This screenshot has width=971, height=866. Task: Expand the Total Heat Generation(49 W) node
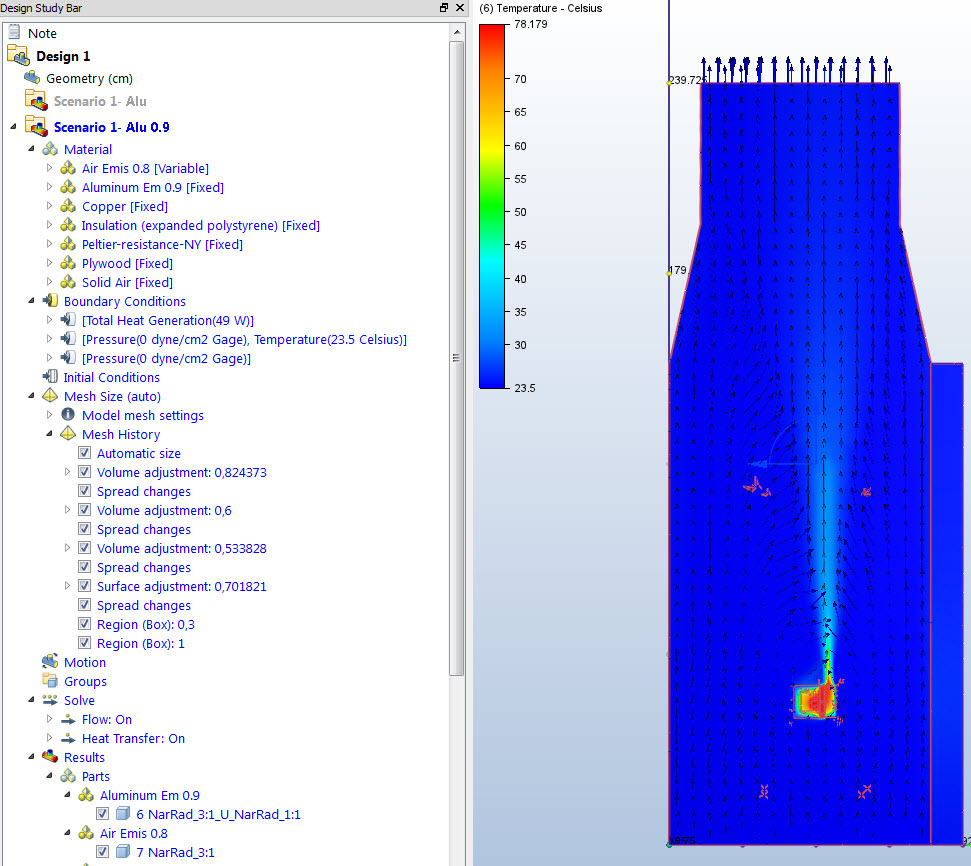click(50, 320)
